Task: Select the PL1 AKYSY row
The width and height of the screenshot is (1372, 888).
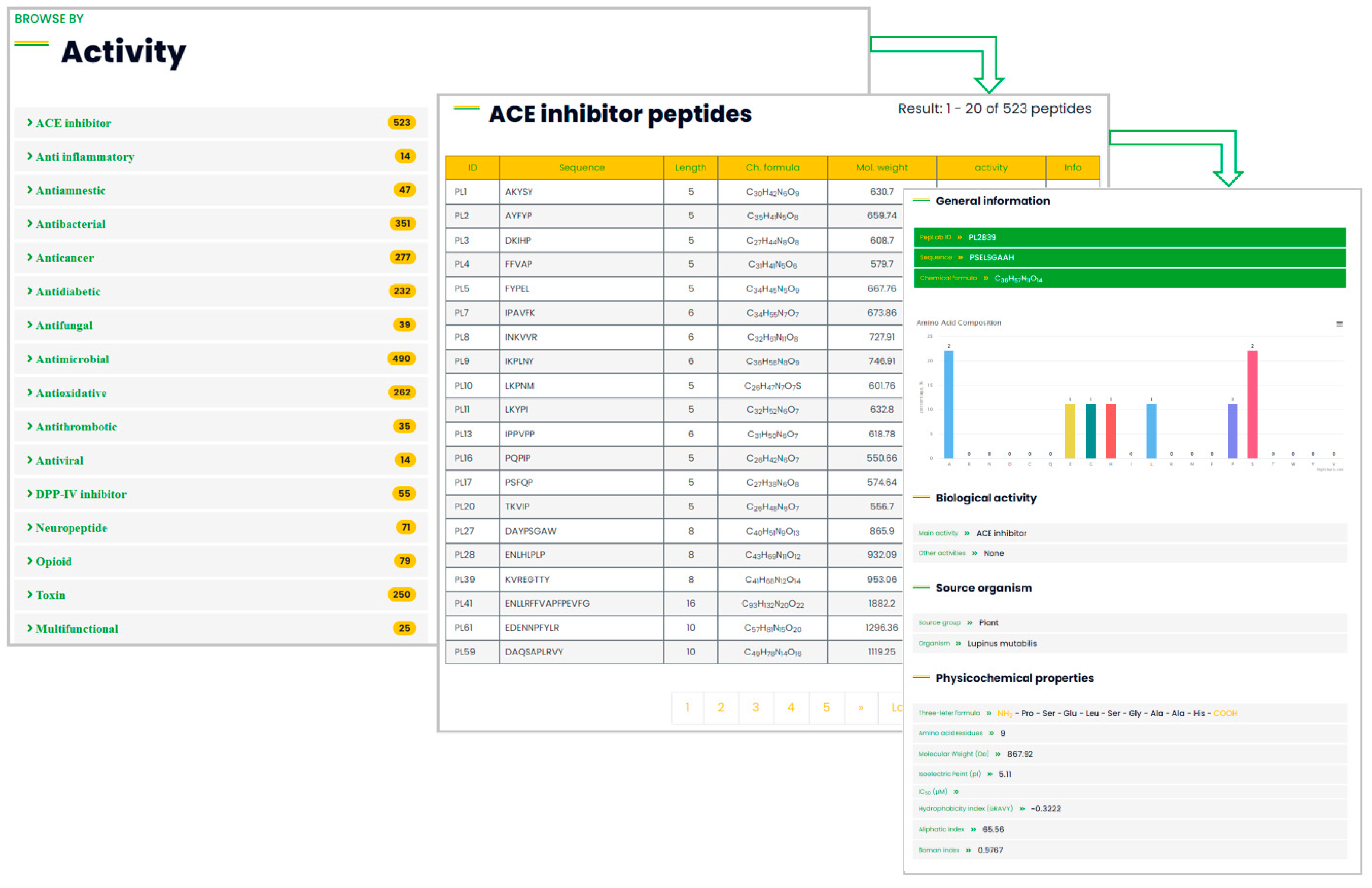Action: (x=519, y=192)
